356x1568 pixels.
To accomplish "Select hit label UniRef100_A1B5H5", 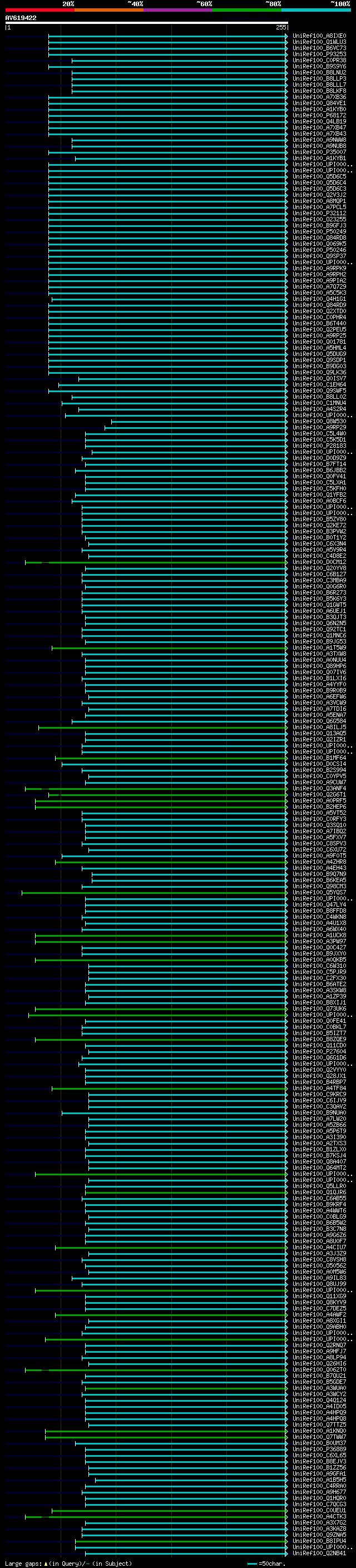I will click(319, 1480).
